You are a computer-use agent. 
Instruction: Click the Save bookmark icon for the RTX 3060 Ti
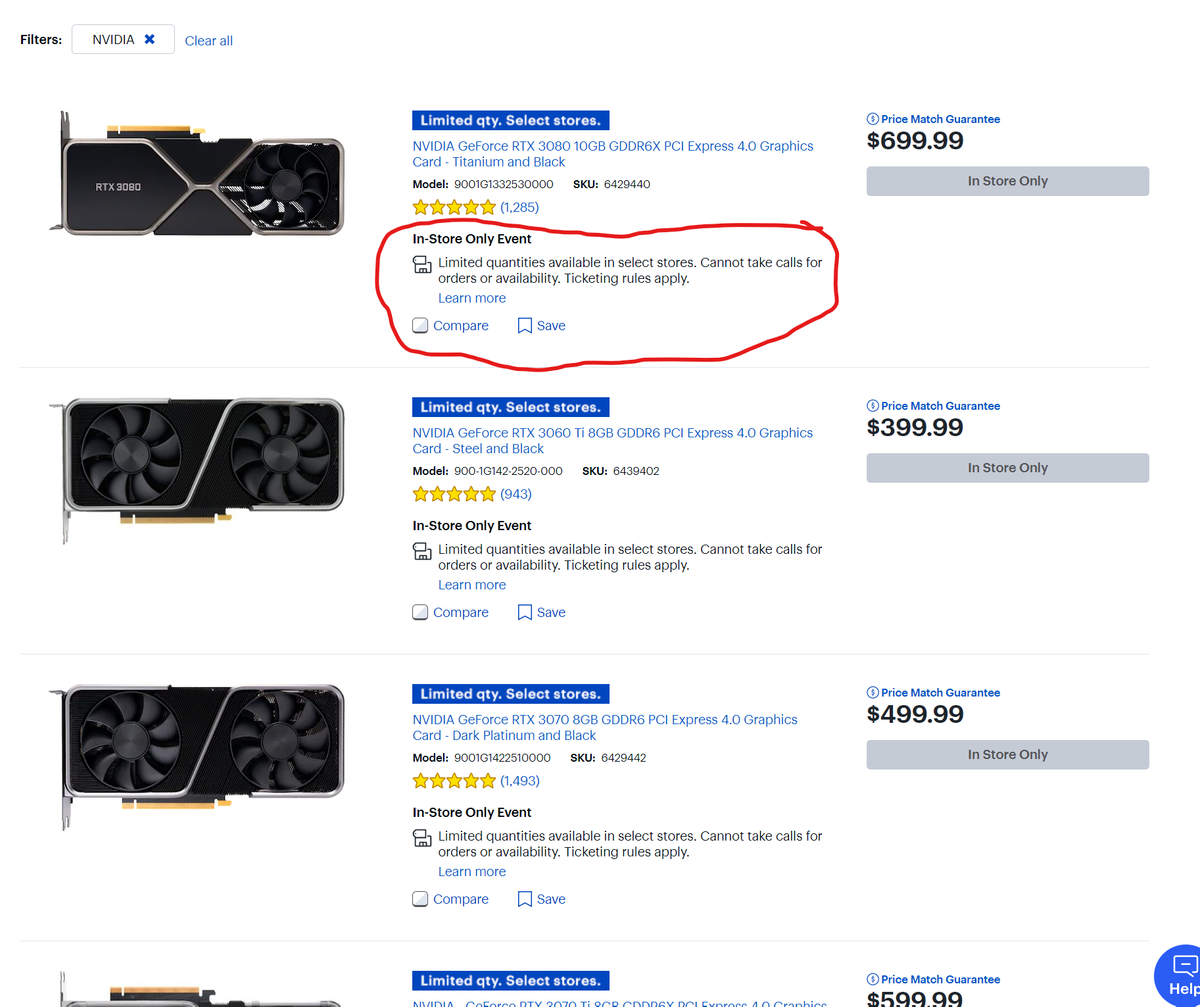point(525,611)
